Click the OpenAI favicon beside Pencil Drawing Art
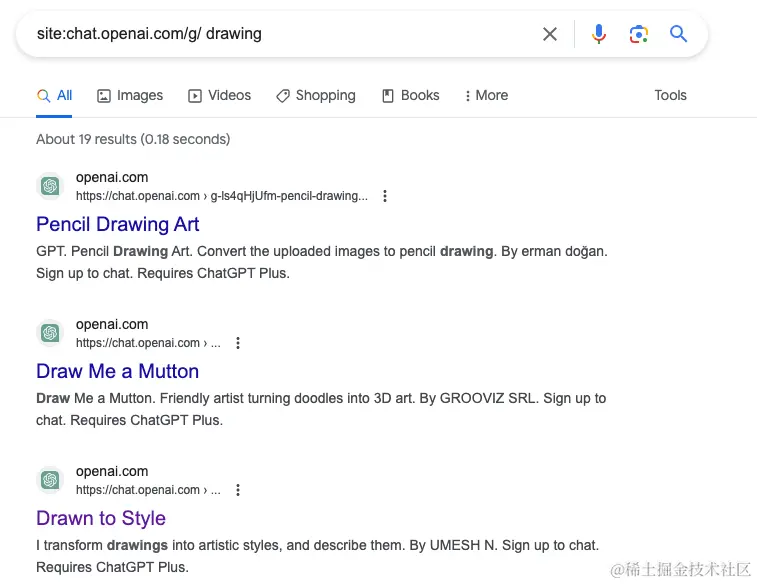The height and width of the screenshot is (584, 757). click(x=50, y=186)
